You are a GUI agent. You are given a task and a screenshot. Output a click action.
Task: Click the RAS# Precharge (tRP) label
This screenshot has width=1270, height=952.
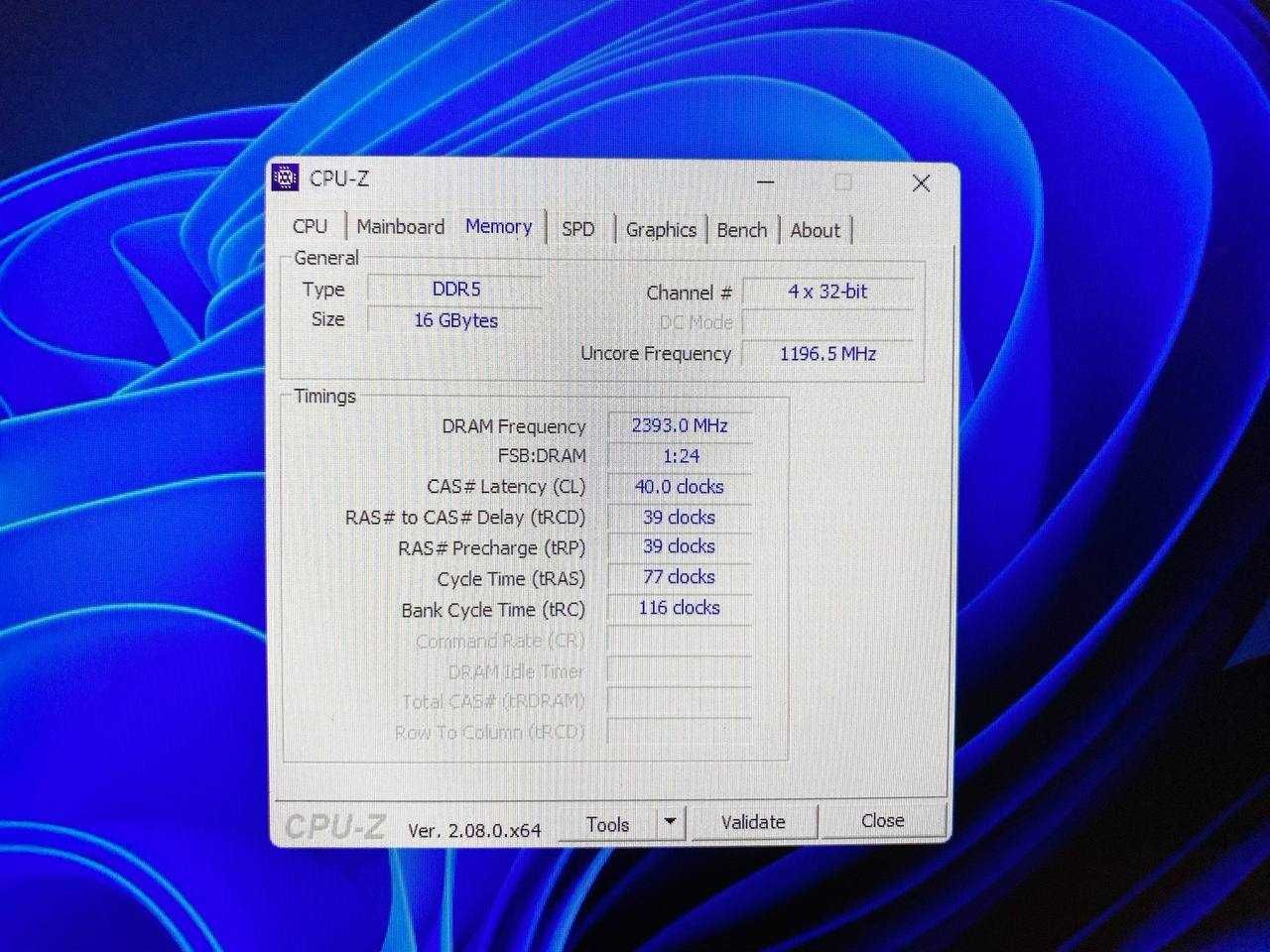[x=492, y=548]
